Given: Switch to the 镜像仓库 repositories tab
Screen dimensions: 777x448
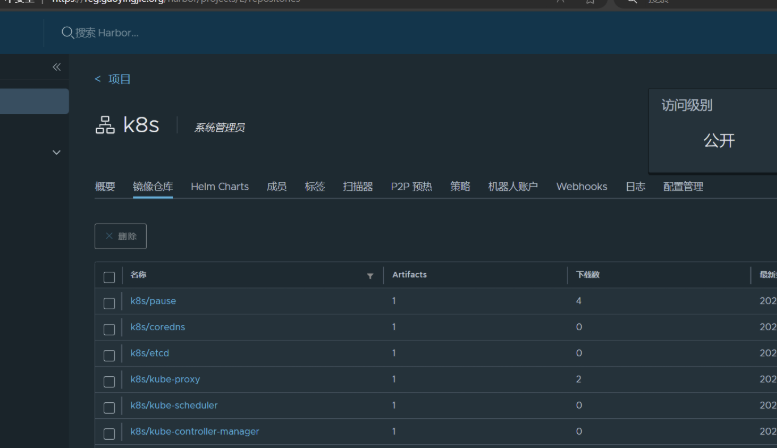Looking at the screenshot, I should (x=153, y=186).
